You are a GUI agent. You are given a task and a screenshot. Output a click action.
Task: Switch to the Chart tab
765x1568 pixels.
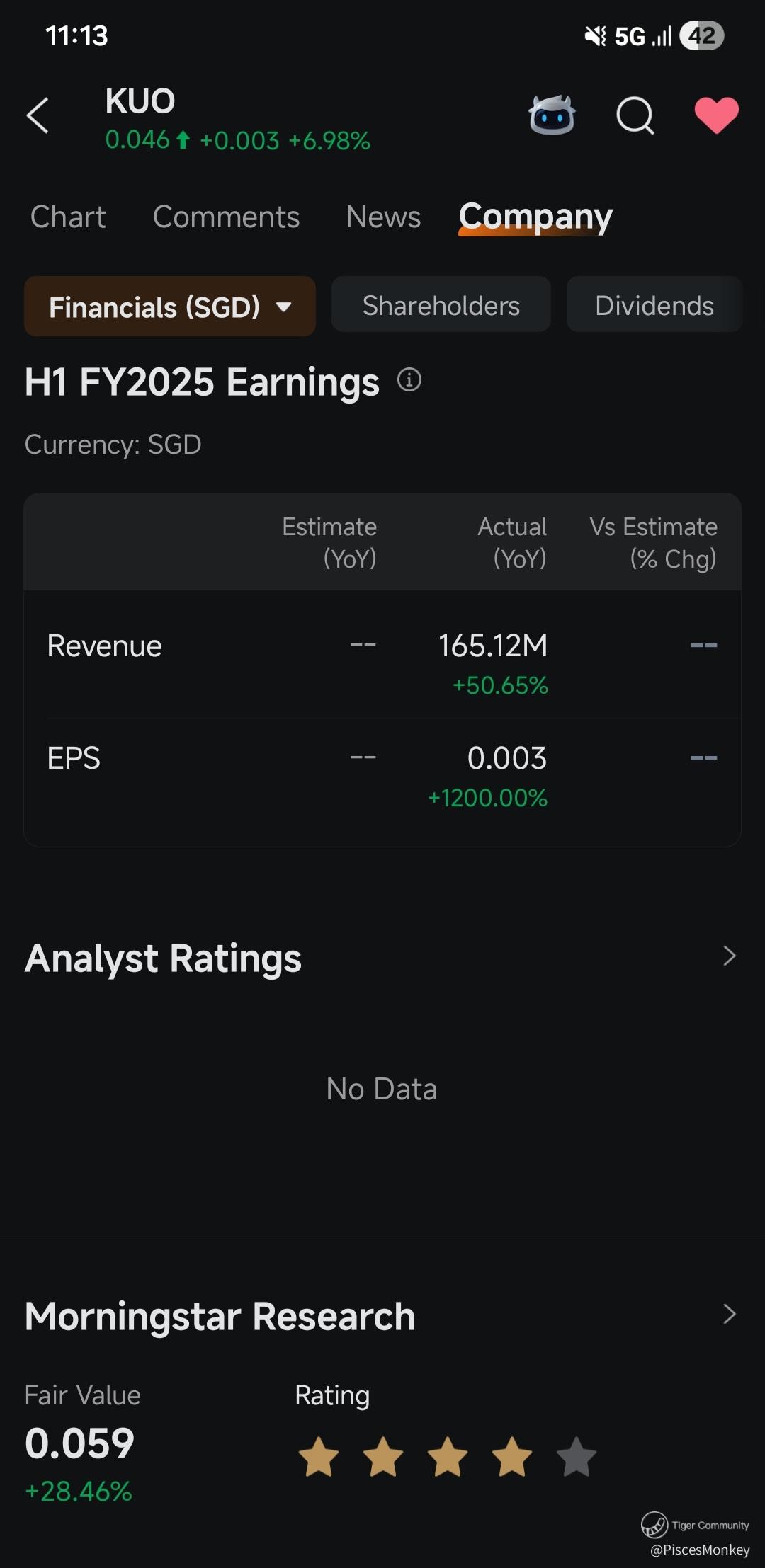point(68,217)
